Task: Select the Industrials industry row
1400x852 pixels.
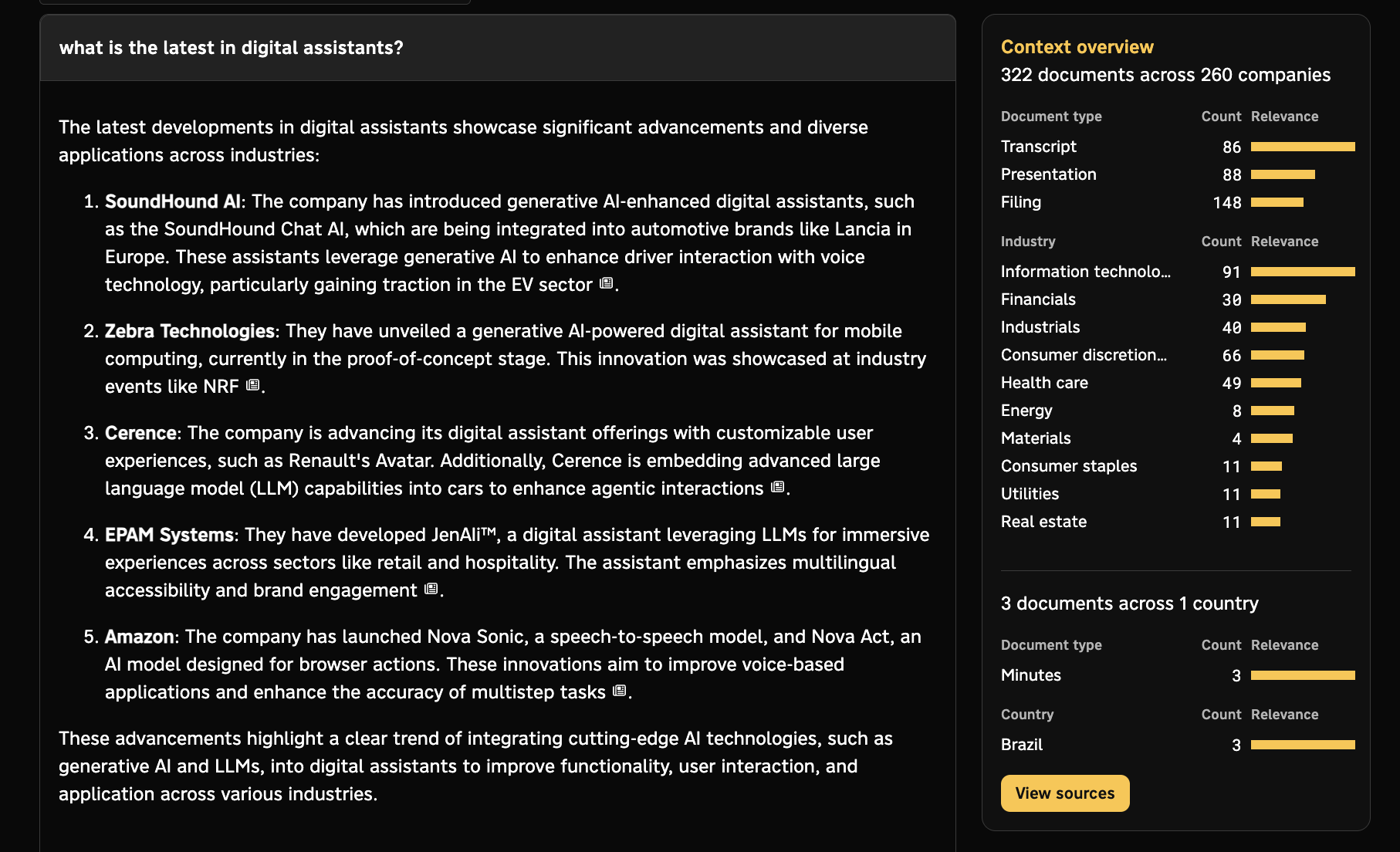Action: (1178, 327)
